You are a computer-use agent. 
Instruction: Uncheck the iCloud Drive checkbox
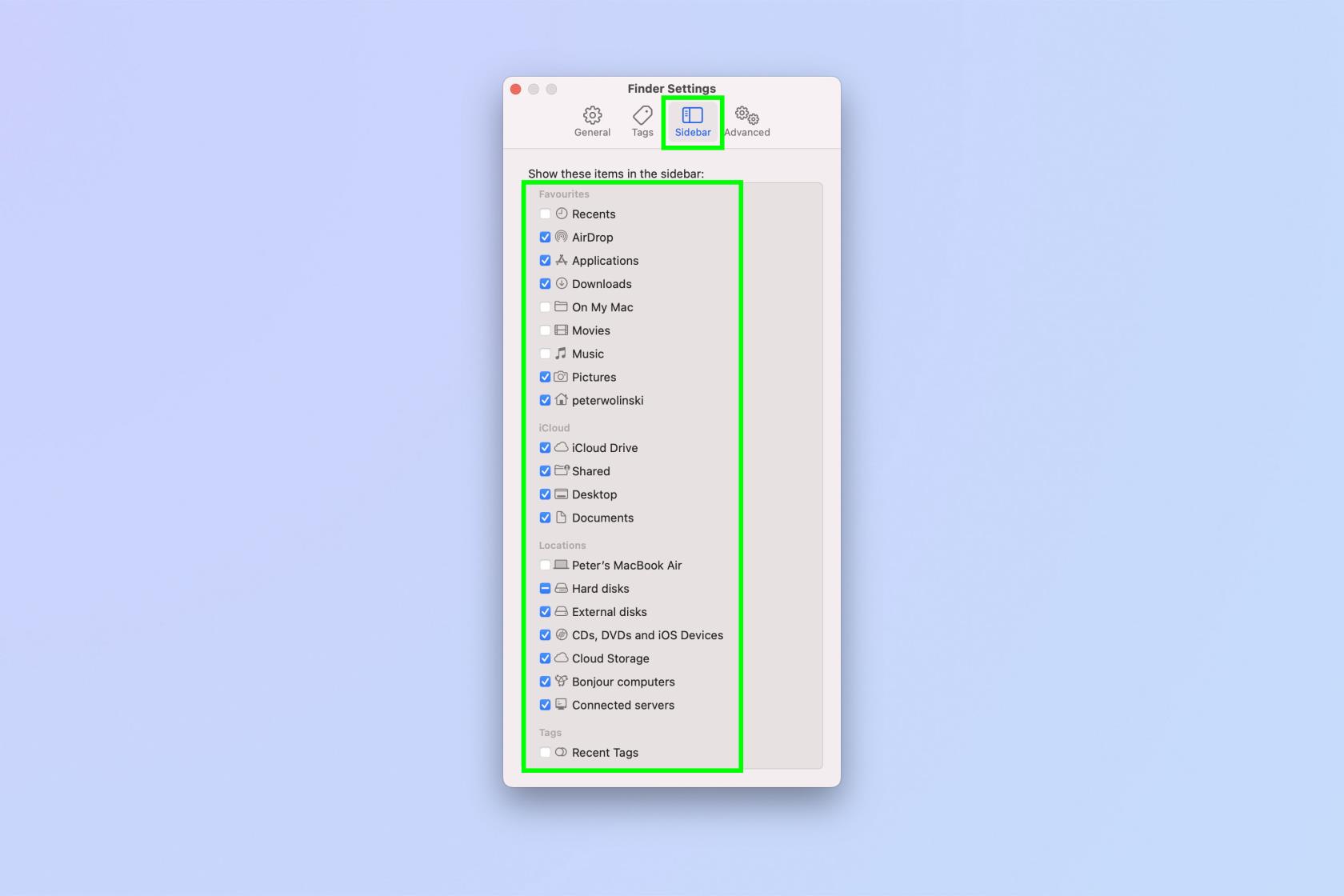(x=545, y=447)
